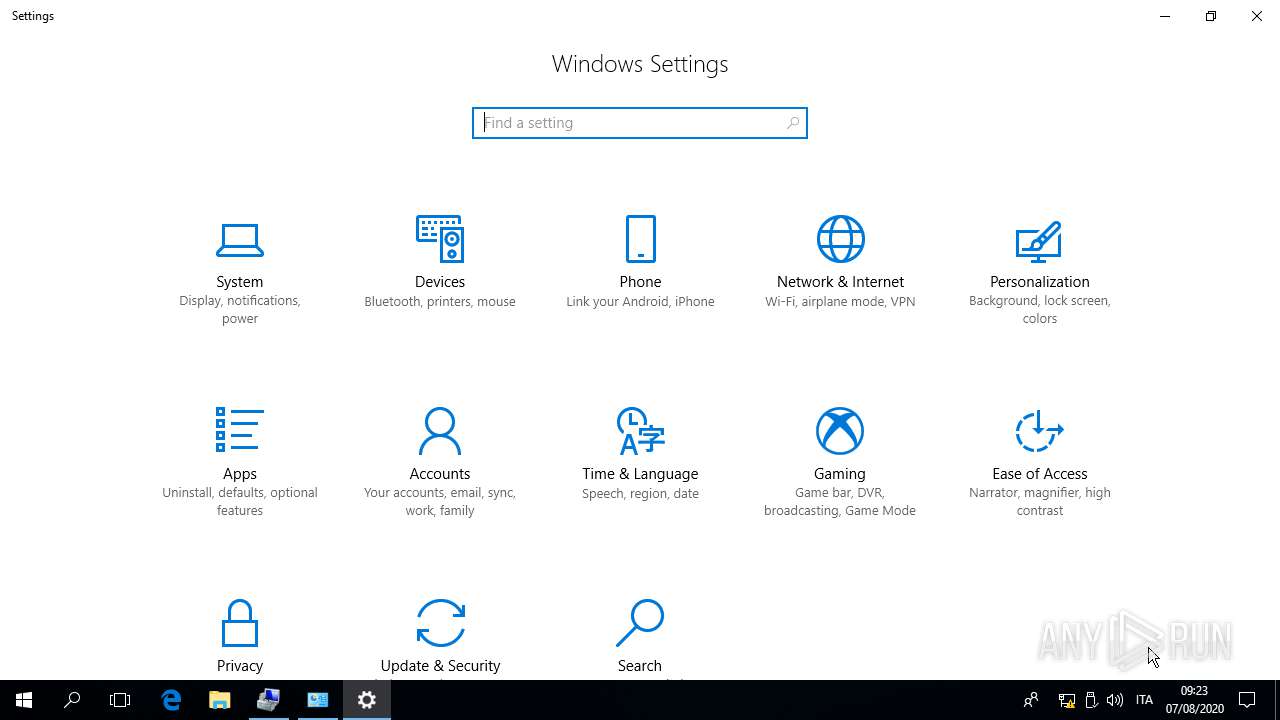Click 'Narrator, magnifier, high contrast' description
The width and height of the screenshot is (1280, 720).
point(1040,502)
